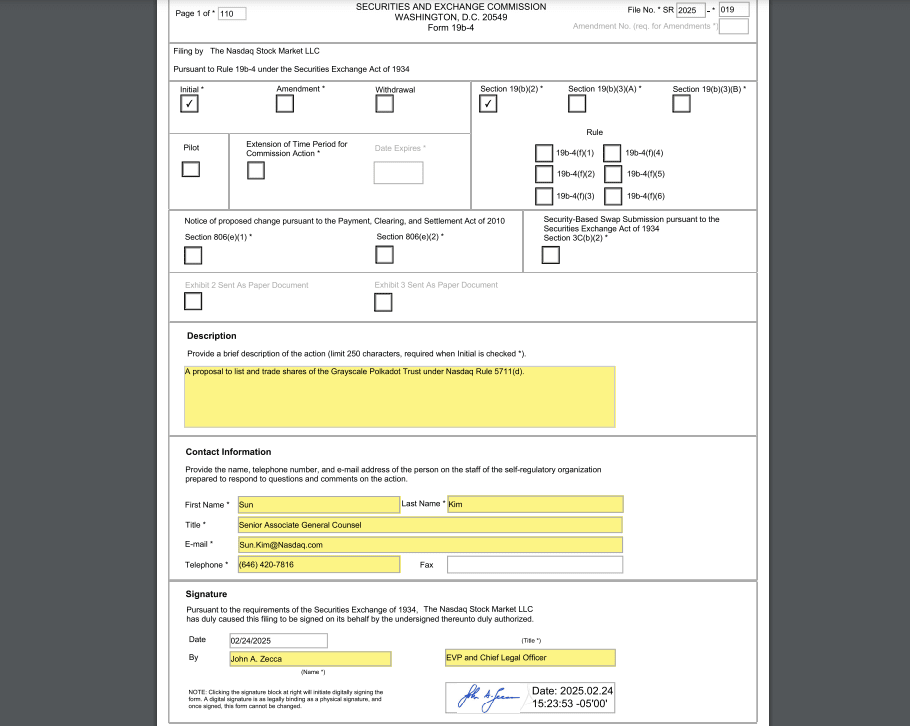The height and width of the screenshot is (726, 910).
Task: Click 'The Nasdaq Stock Market LLC' filing text
Action: (x=265, y=51)
